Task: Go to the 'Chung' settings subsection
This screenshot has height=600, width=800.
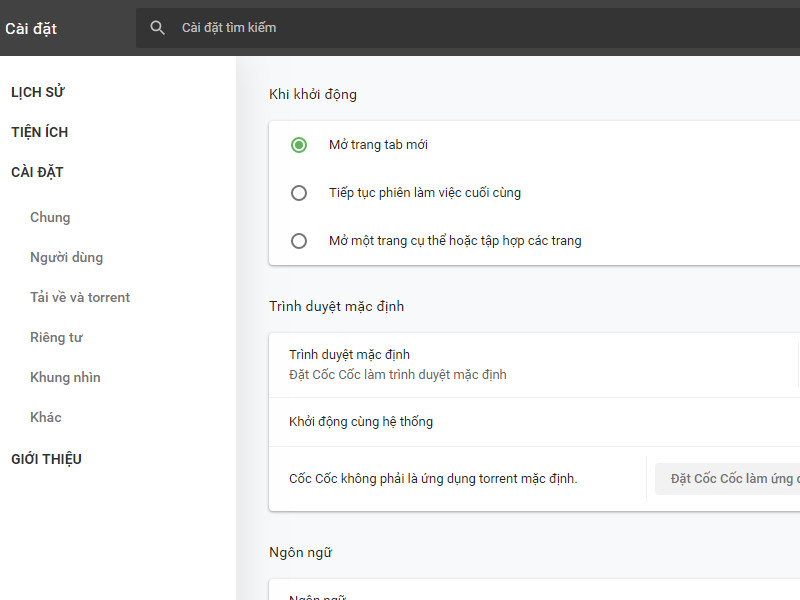Action: (49, 217)
